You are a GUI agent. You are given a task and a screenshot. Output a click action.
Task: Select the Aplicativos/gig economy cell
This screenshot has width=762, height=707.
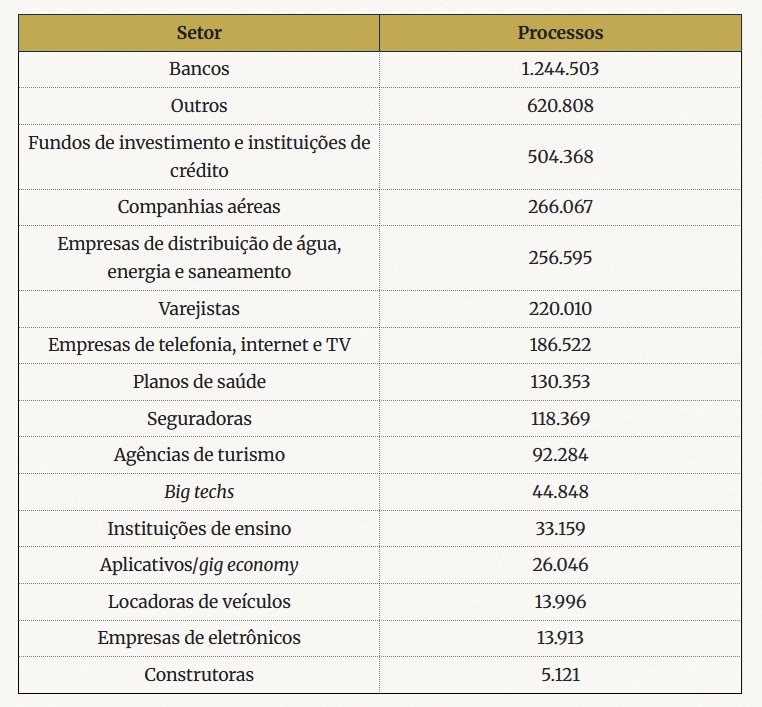pos(199,565)
